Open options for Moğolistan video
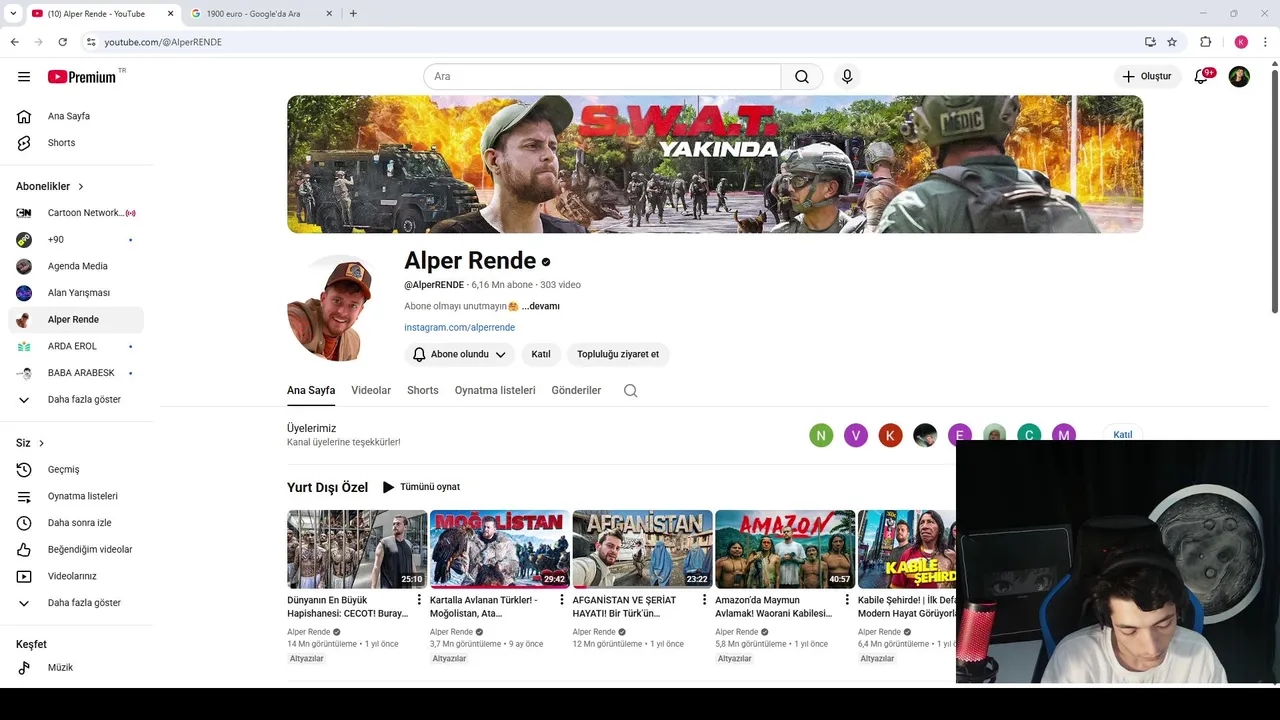The image size is (1280, 720). [562, 600]
